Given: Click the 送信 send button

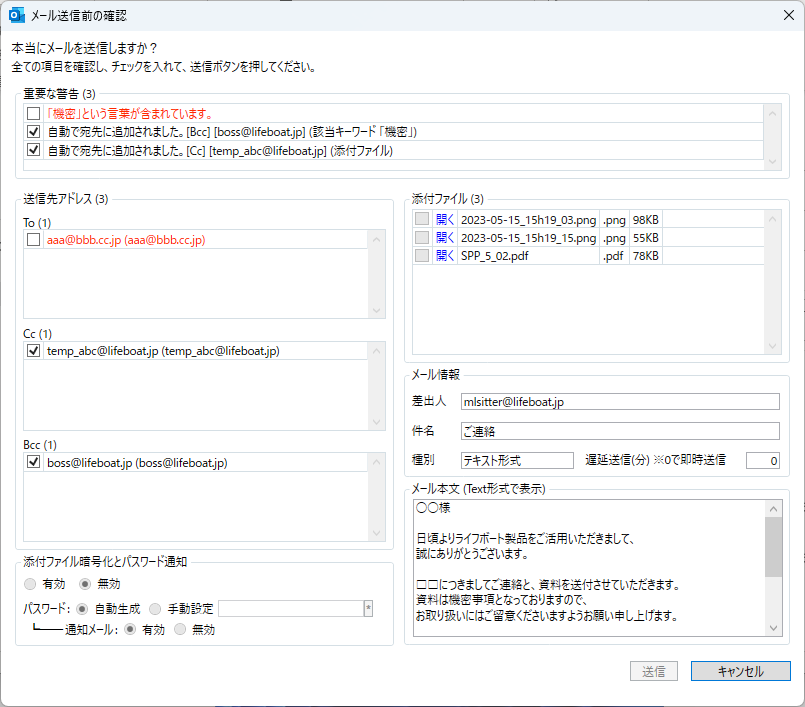Looking at the screenshot, I should [x=654, y=671].
